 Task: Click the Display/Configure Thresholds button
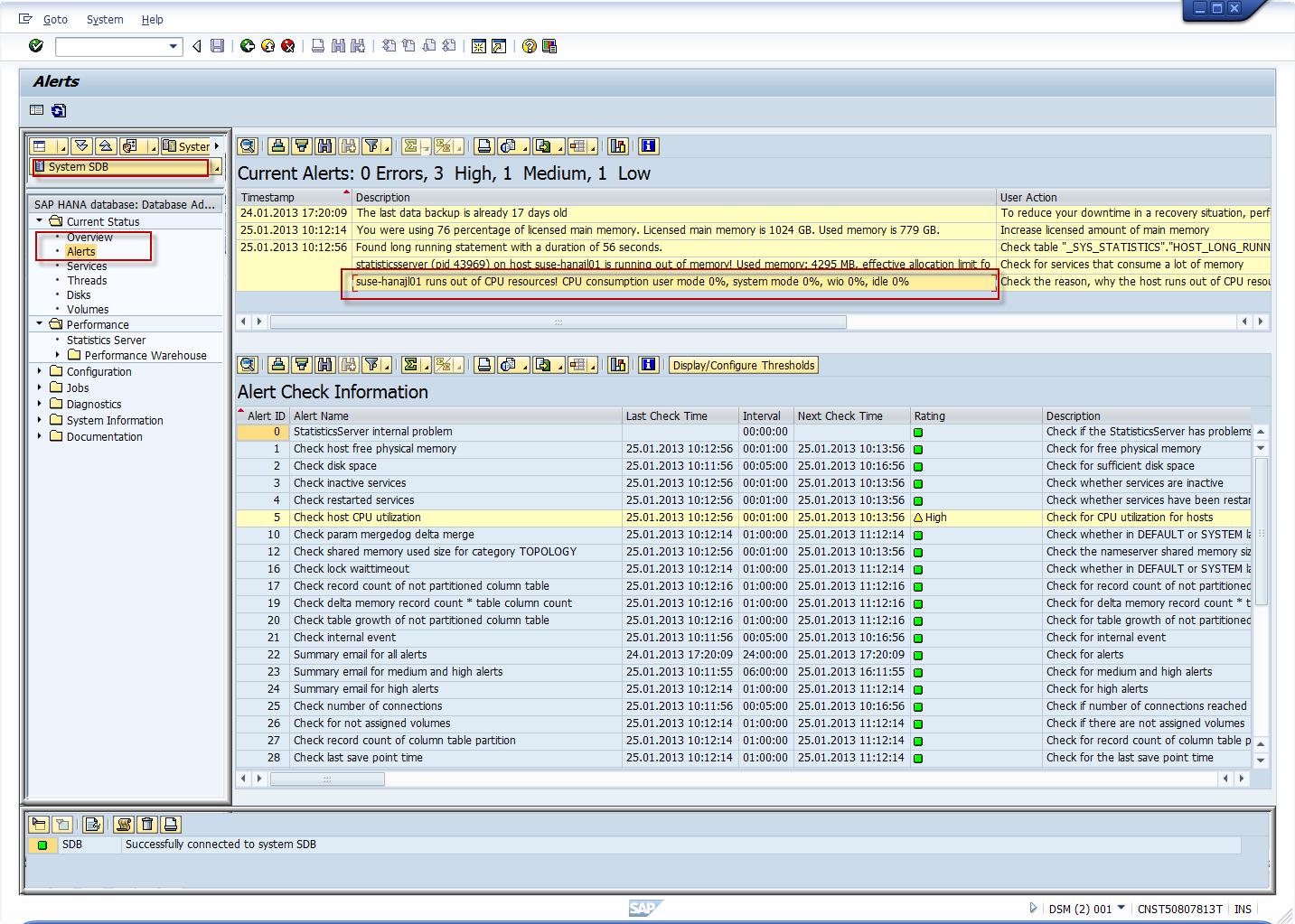click(x=744, y=365)
